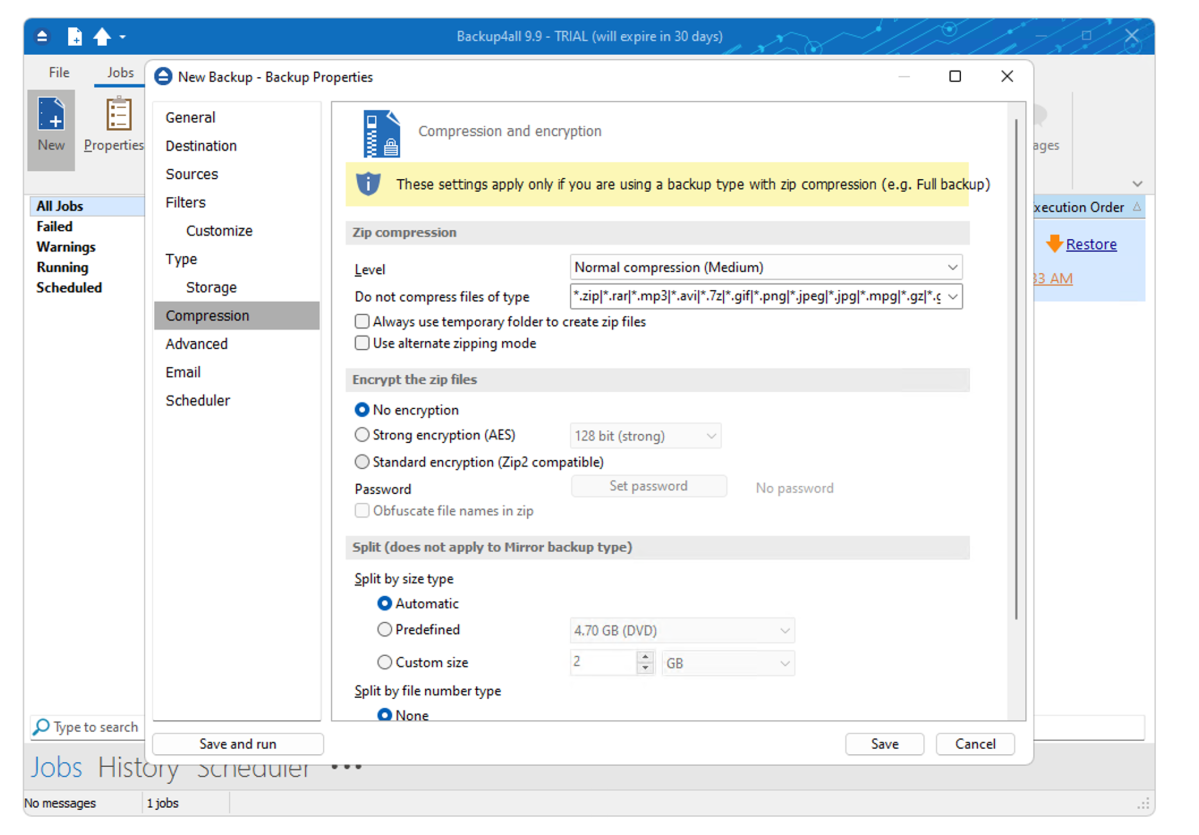Switch to the Jobs ribbon tab

[120, 73]
